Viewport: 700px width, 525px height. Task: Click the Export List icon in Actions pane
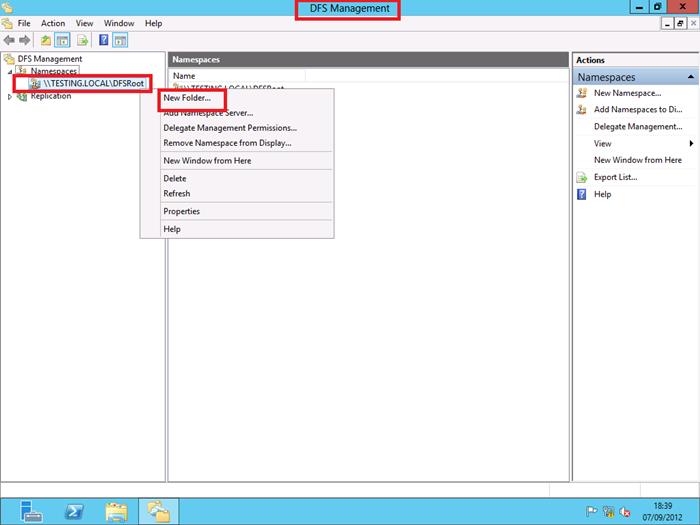(x=582, y=177)
